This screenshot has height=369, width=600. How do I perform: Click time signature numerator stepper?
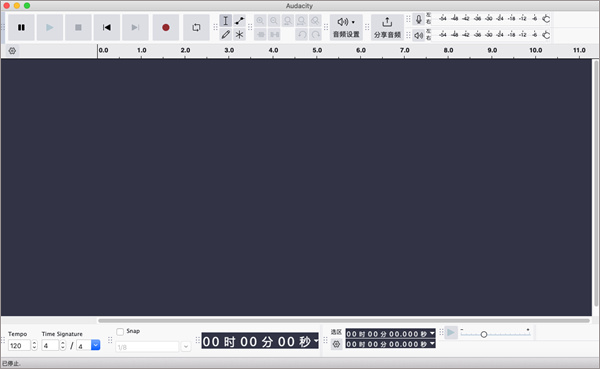click(63, 345)
